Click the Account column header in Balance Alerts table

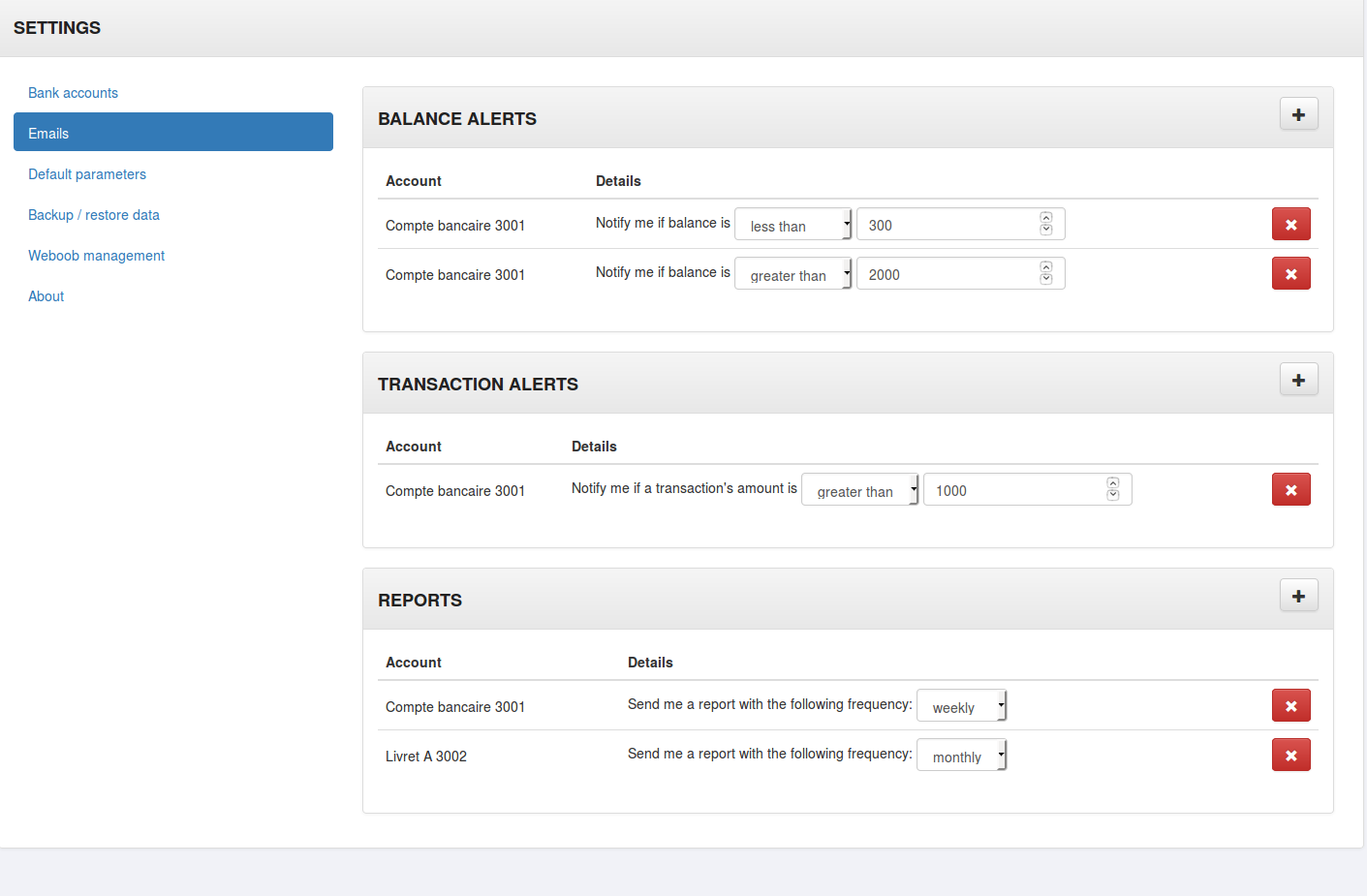tap(414, 181)
